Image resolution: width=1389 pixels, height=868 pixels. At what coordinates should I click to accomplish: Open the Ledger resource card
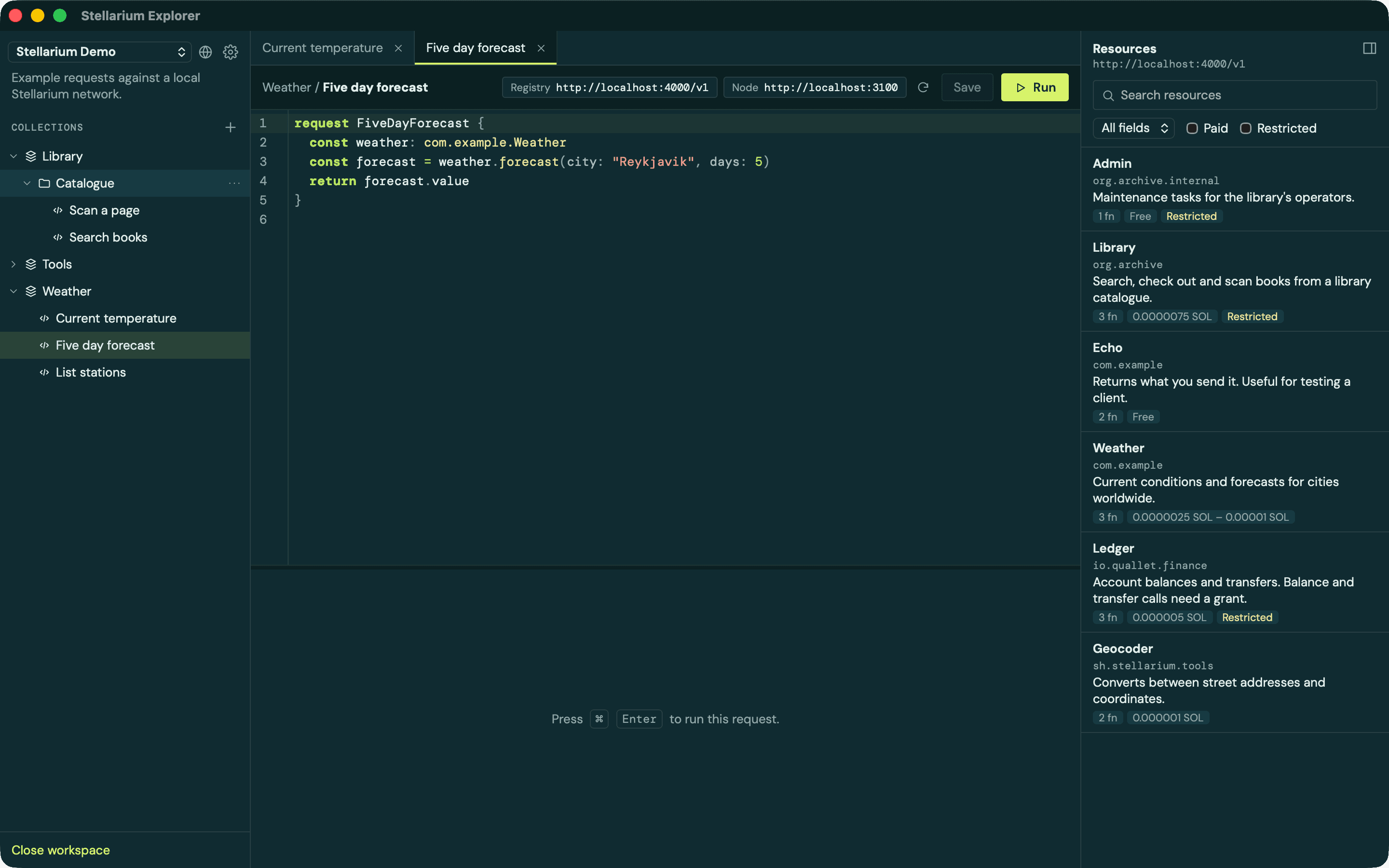pos(1235,582)
